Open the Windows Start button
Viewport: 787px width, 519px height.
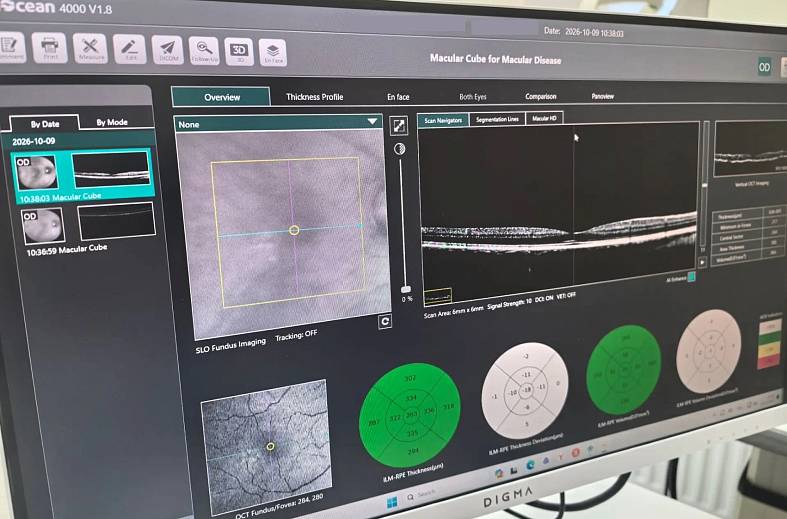pyautogui.click(x=392, y=501)
